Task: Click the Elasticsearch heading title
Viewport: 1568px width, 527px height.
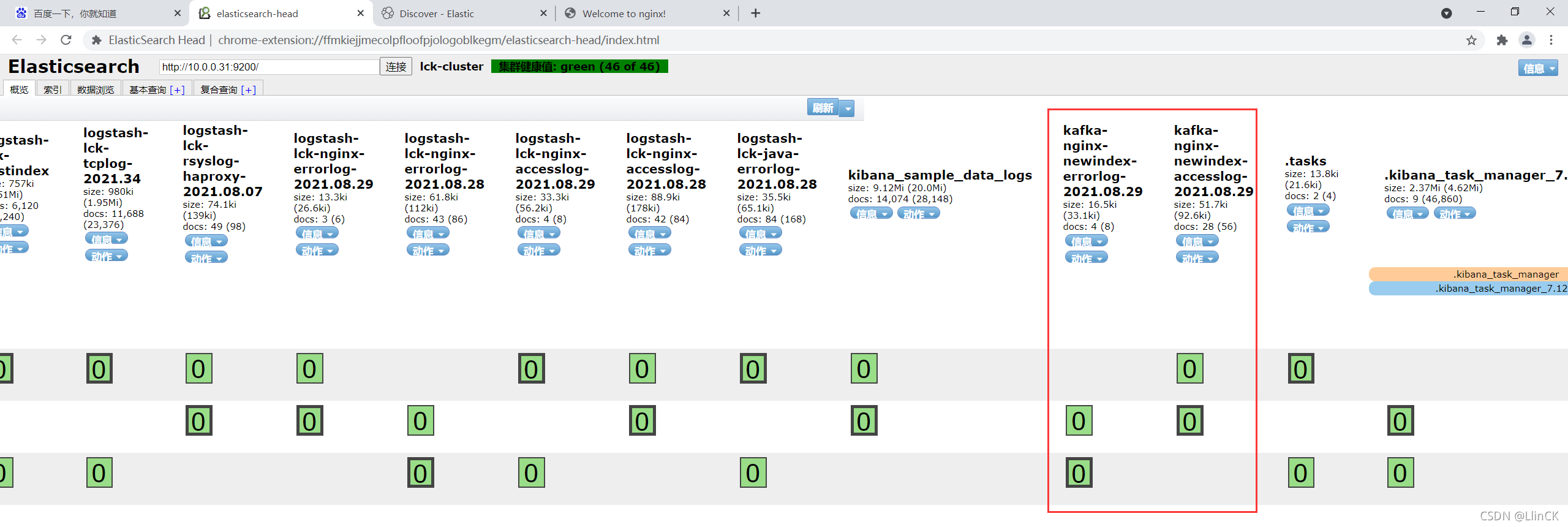Action: coord(74,66)
